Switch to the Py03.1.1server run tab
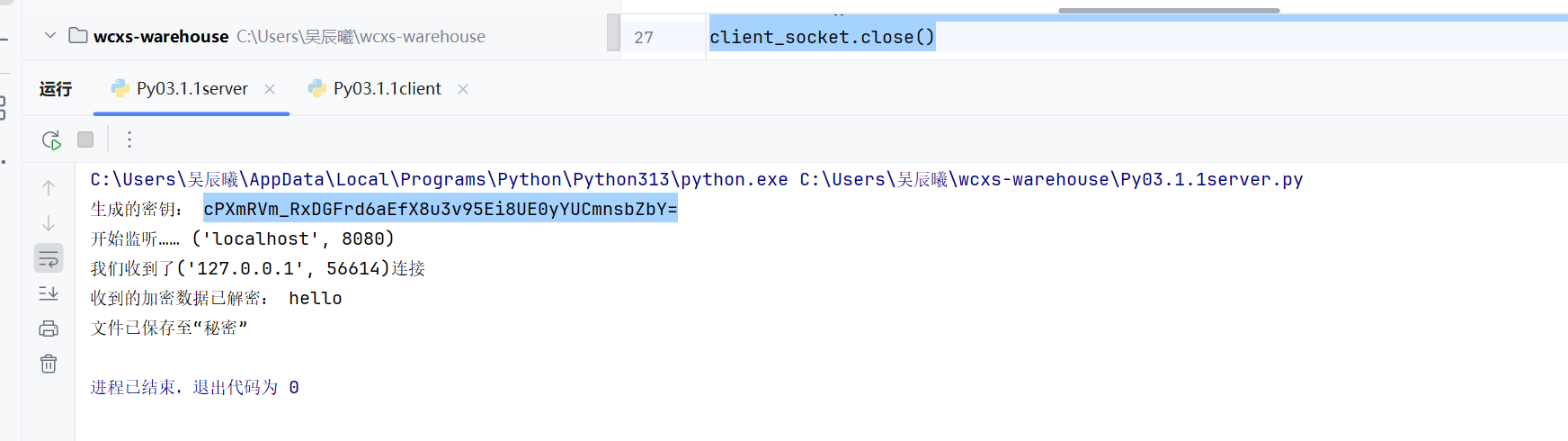 (x=192, y=89)
